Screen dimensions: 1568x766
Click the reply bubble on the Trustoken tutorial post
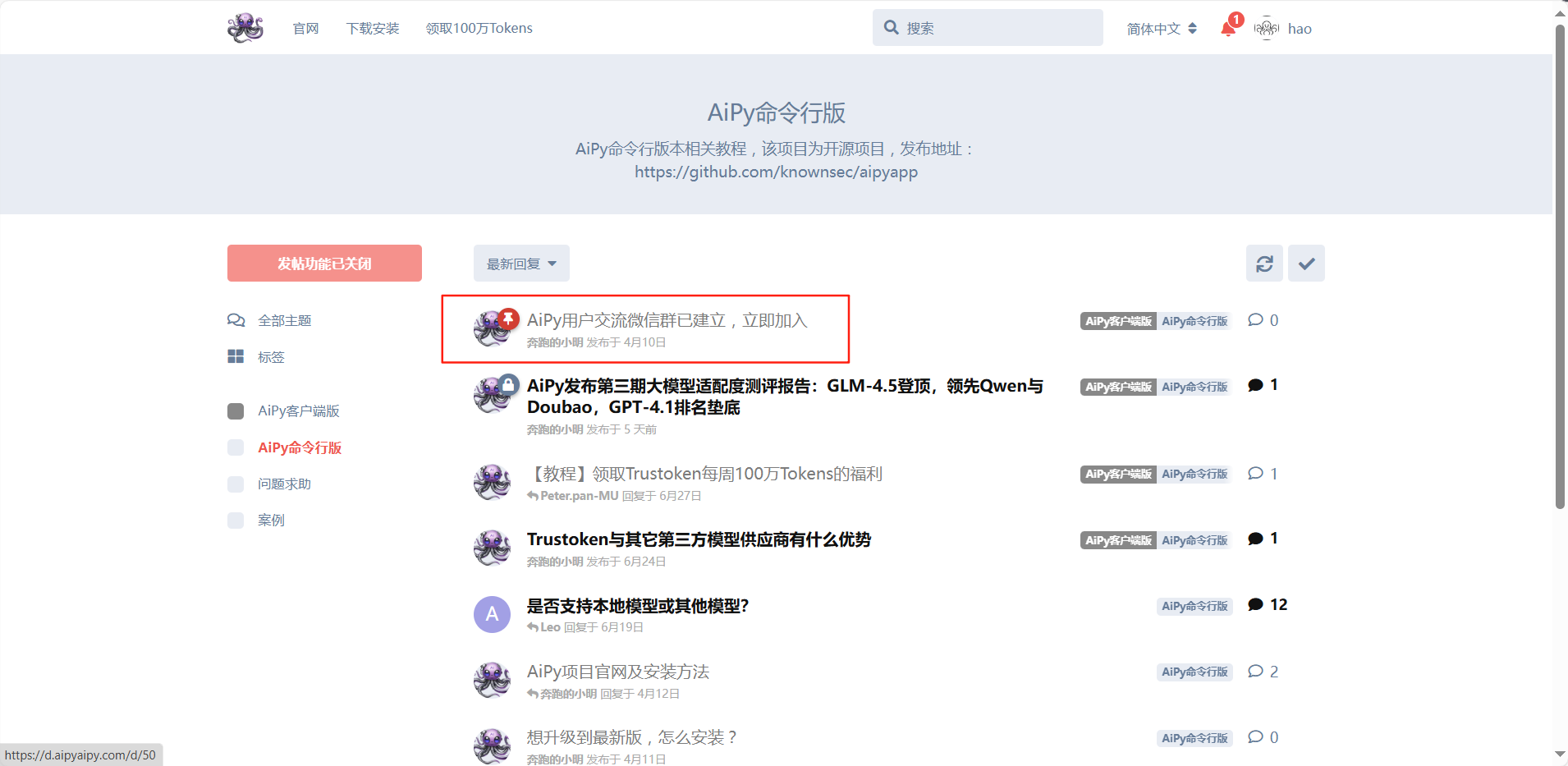[x=1263, y=474]
